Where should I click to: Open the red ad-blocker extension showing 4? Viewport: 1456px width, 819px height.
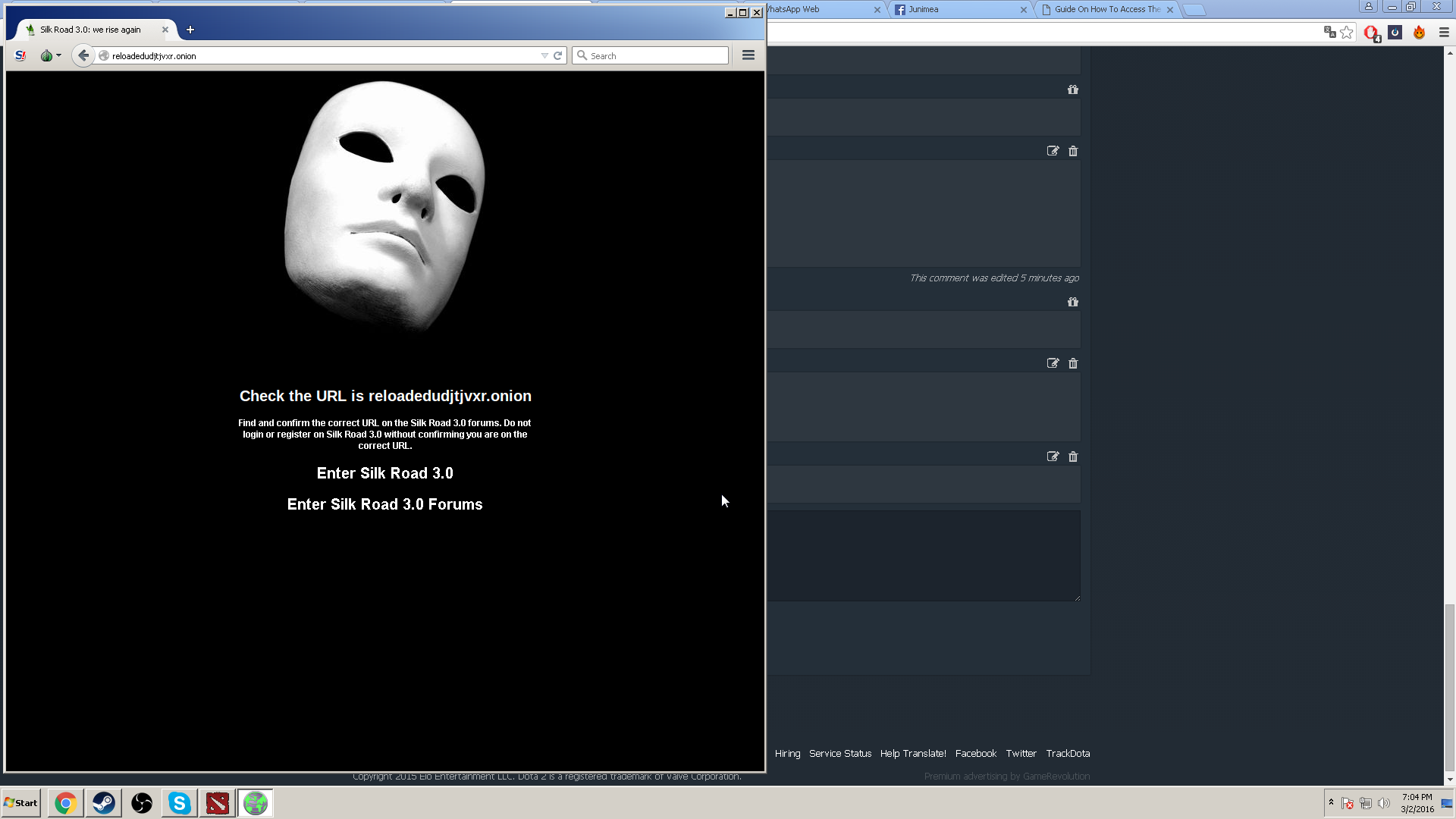pyautogui.click(x=1371, y=33)
